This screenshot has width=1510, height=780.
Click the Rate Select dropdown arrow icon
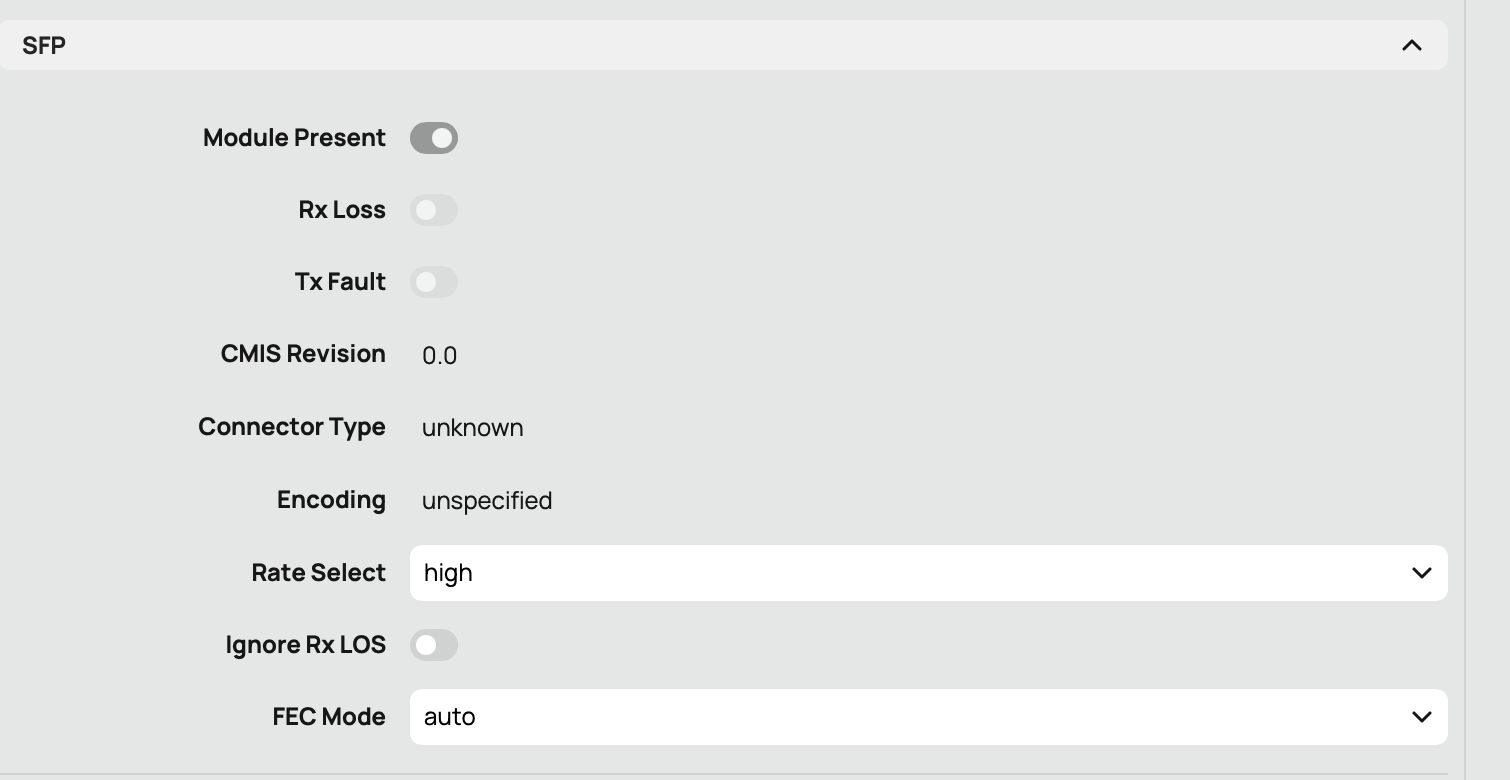click(1421, 573)
